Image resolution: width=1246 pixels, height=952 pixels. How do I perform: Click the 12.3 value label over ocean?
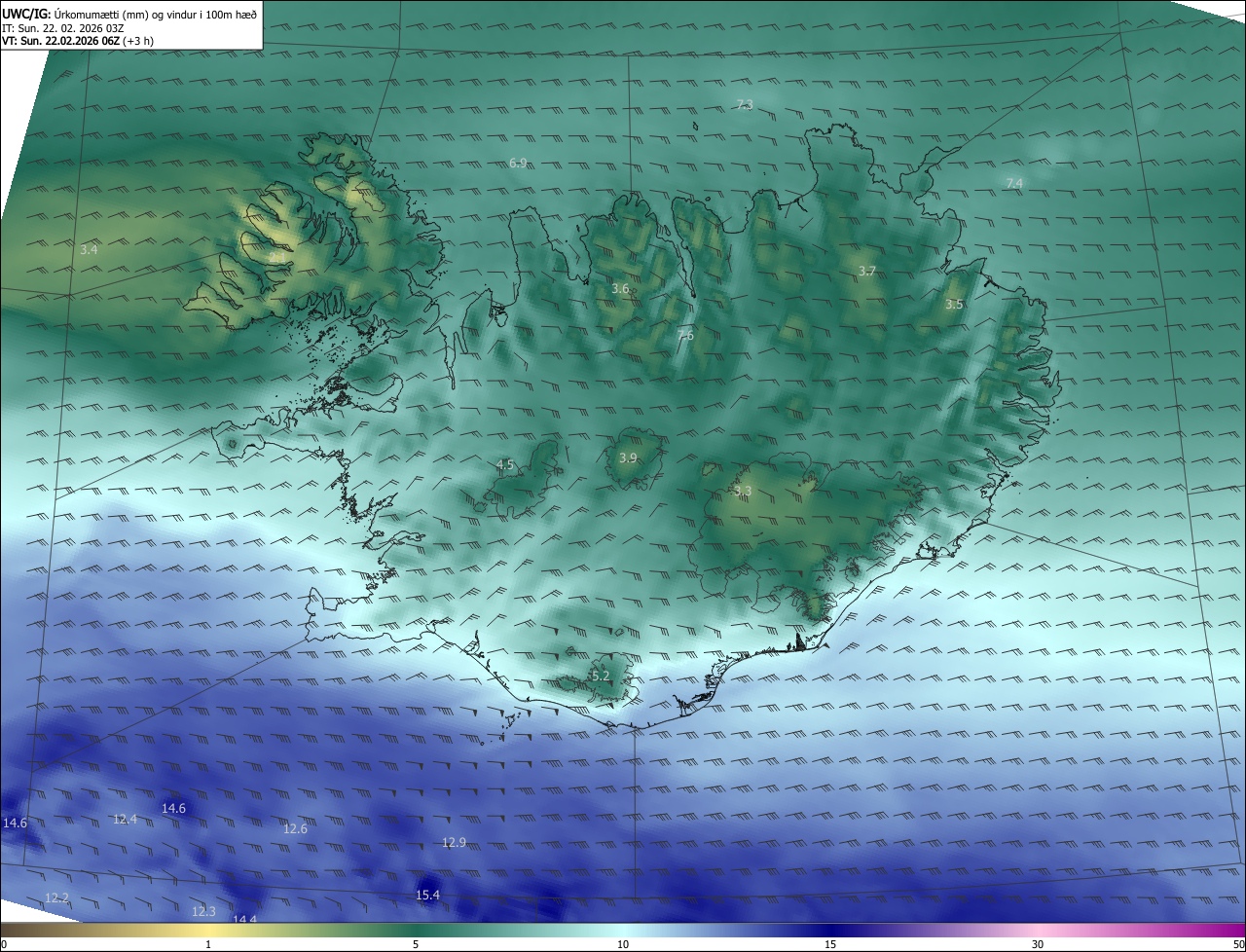point(203,911)
